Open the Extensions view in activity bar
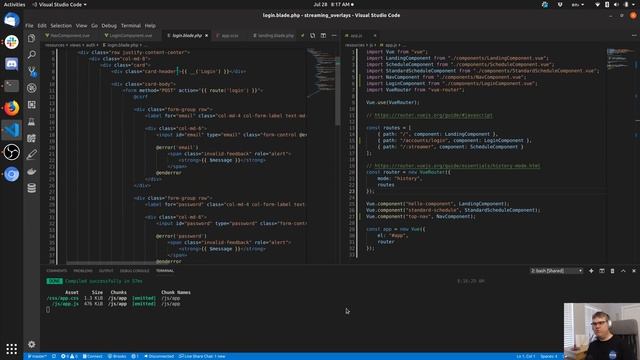The image size is (640, 360). pyautogui.click(x=31, y=104)
